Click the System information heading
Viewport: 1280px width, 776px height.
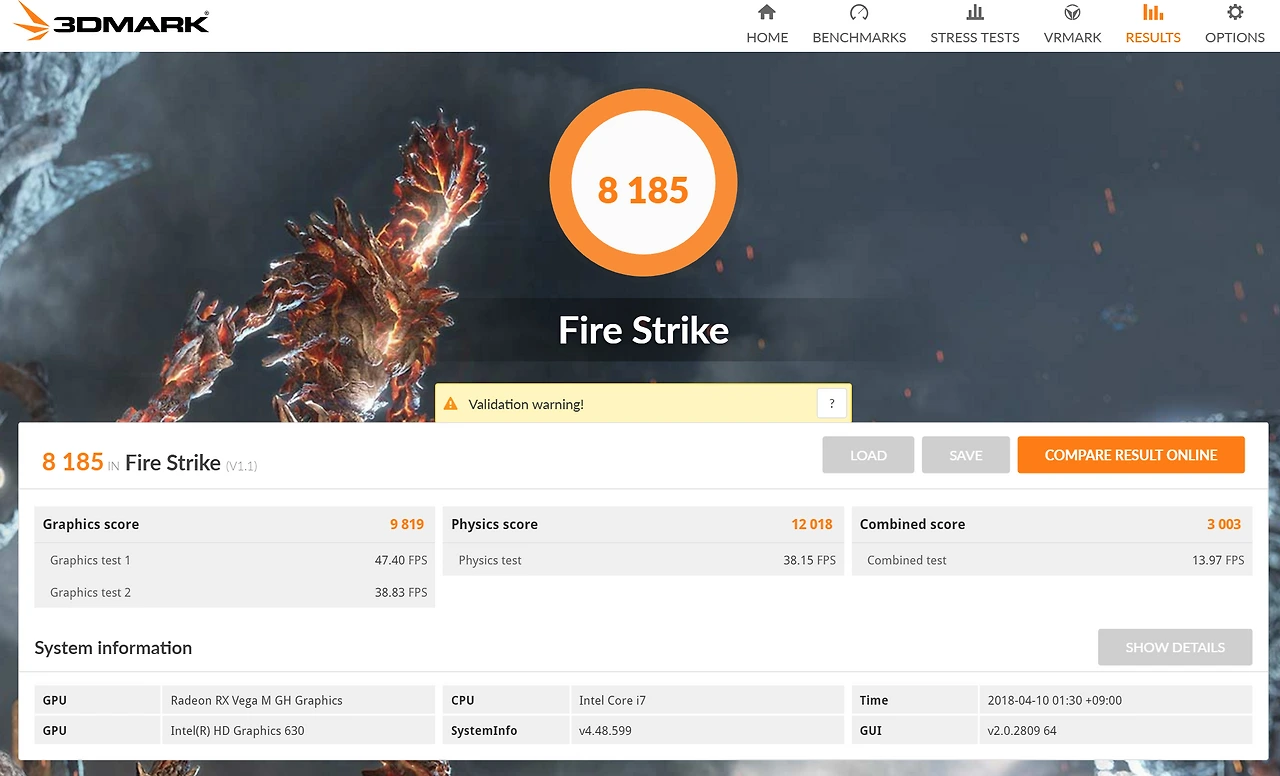click(x=113, y=648)
